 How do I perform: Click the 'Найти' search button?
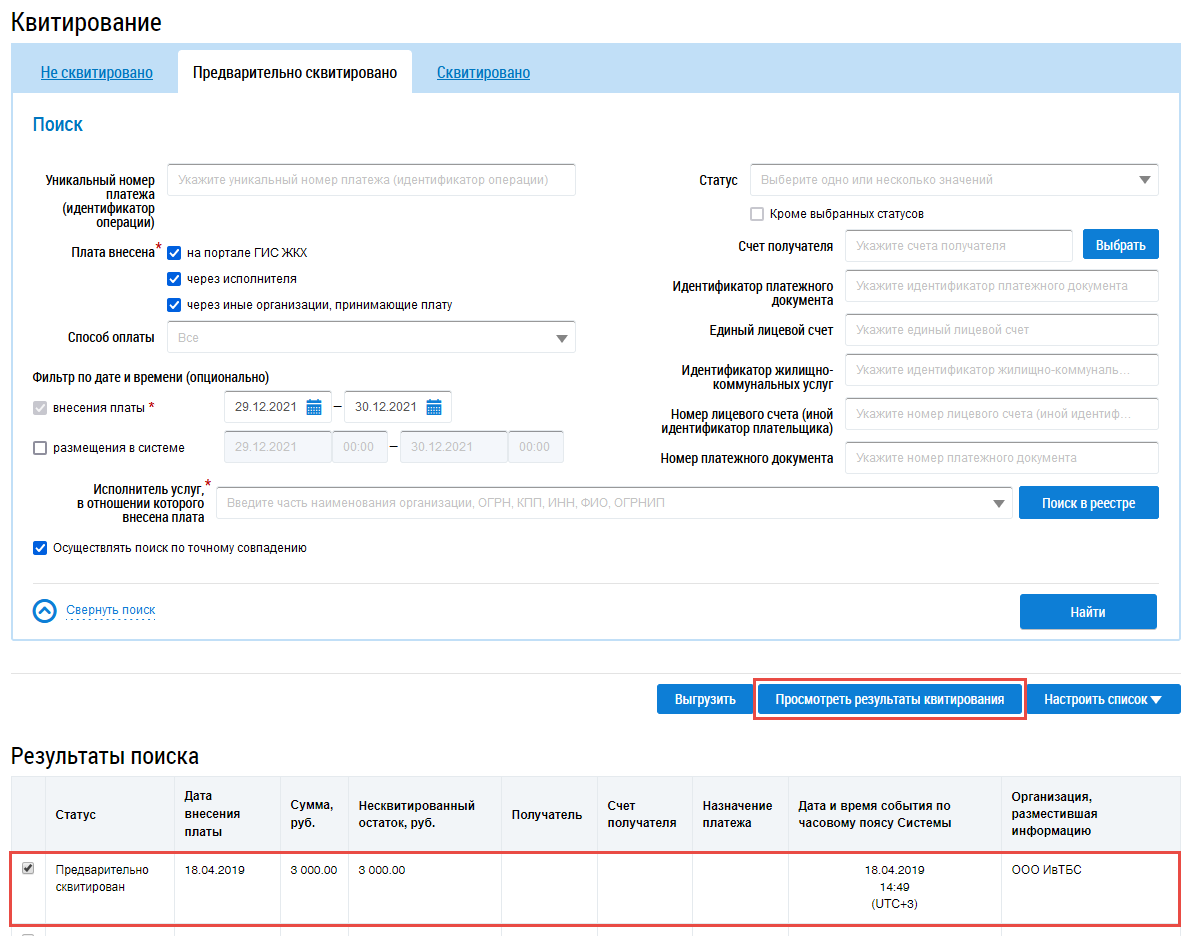[x=1087, y=612]
